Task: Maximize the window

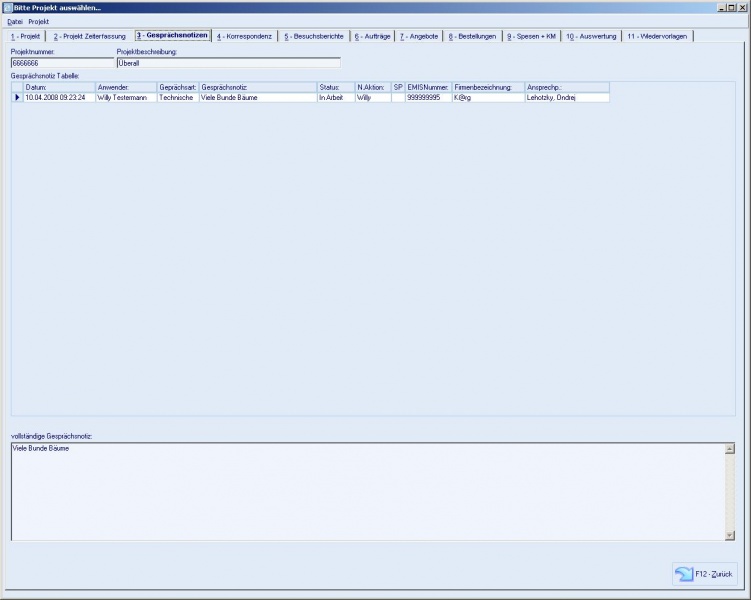Action: (731, 8)
